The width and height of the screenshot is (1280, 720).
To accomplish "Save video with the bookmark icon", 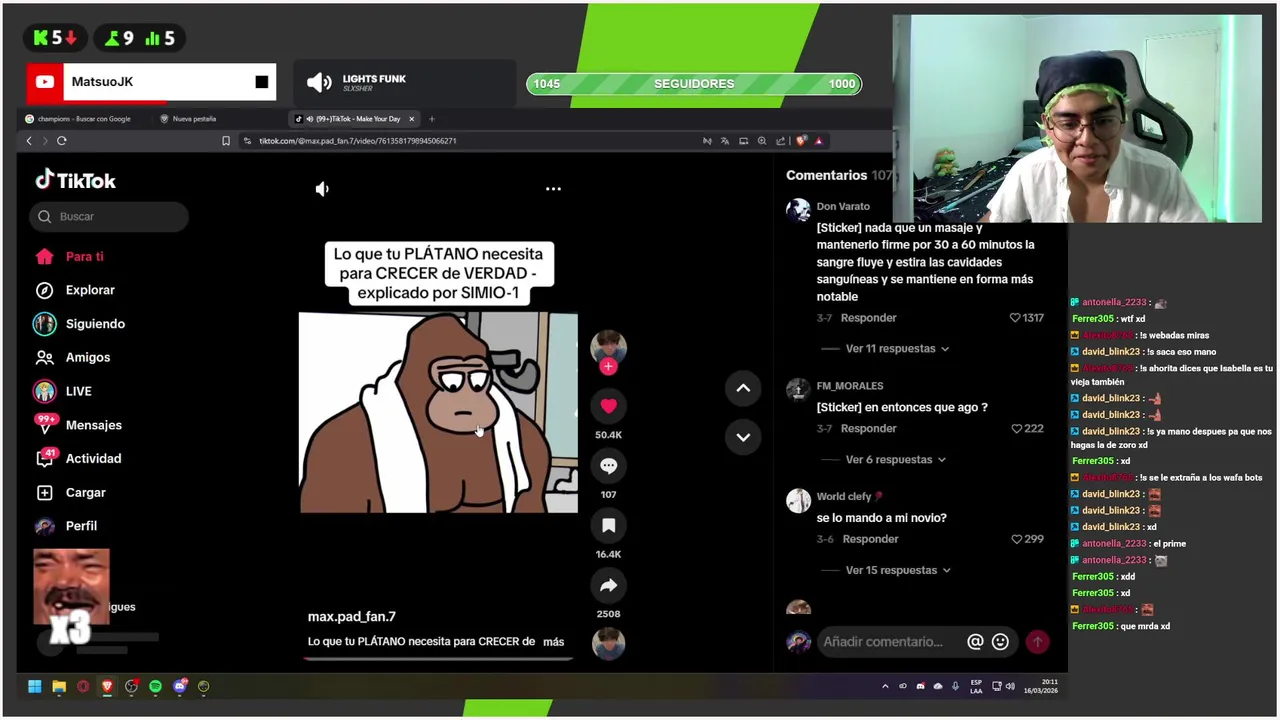I will (x=608, y=525).
